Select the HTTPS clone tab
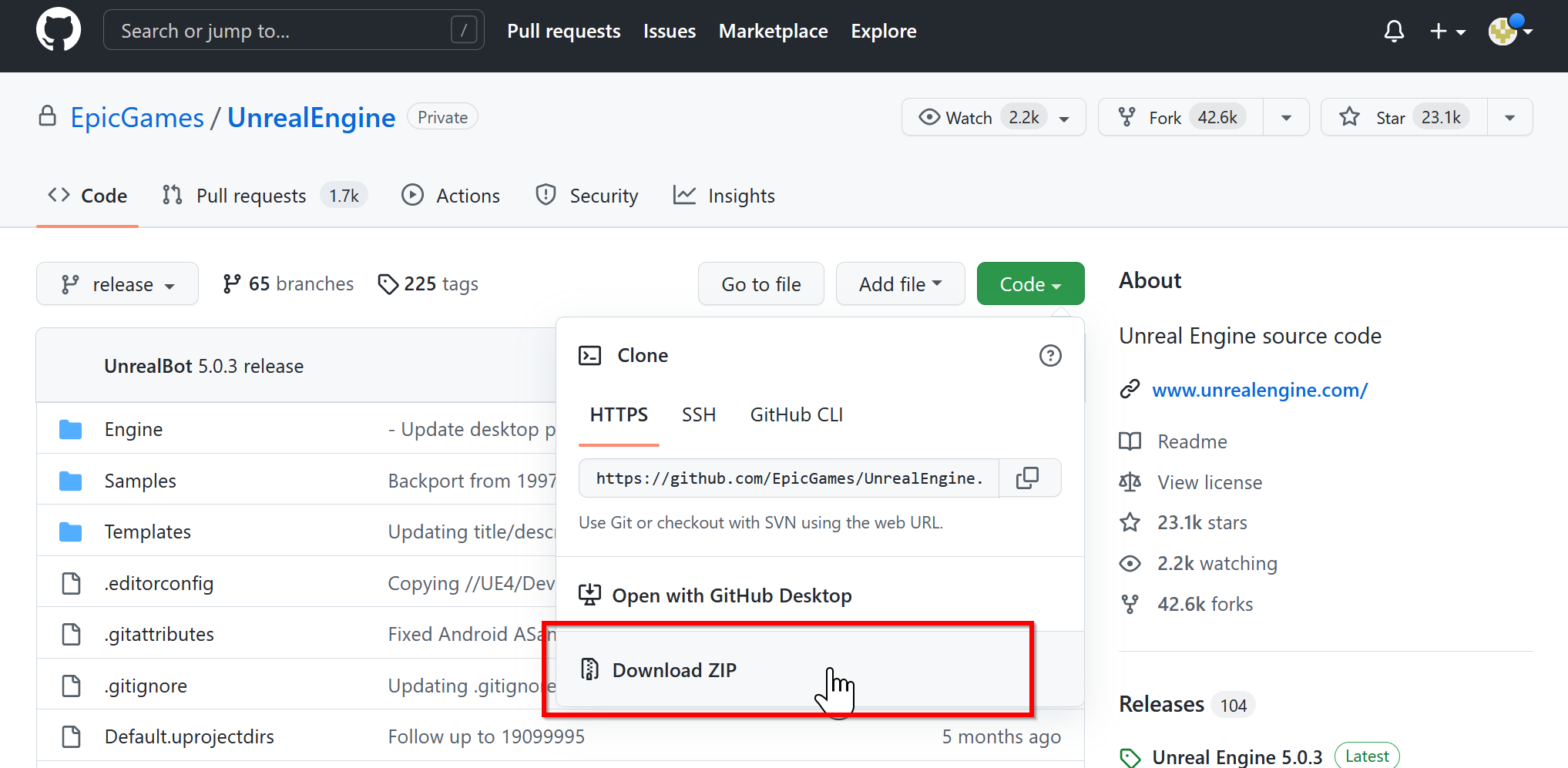This screenshot has height=768, width=1568. coord(619,414)
